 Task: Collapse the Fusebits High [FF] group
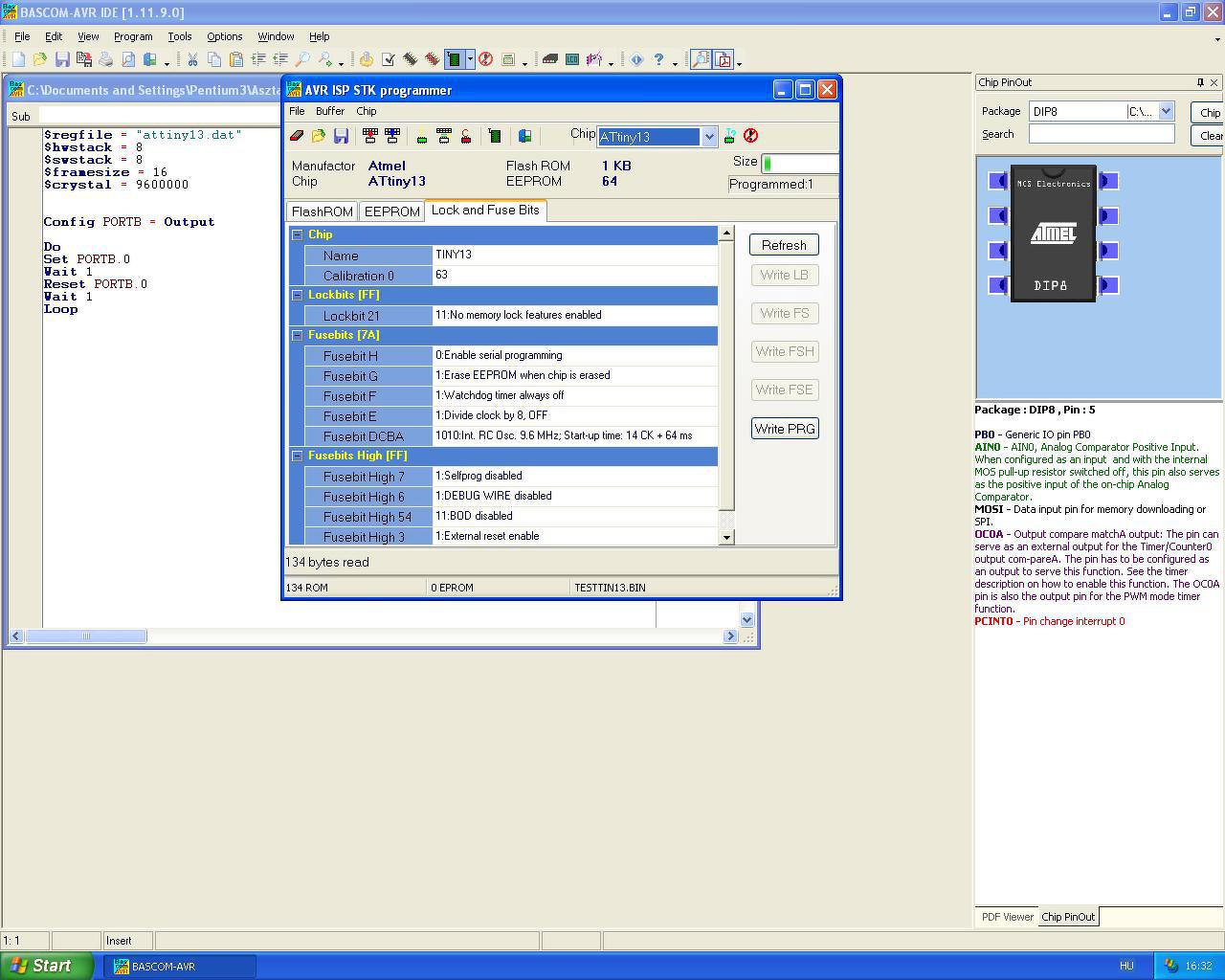(x=297, y=456)
